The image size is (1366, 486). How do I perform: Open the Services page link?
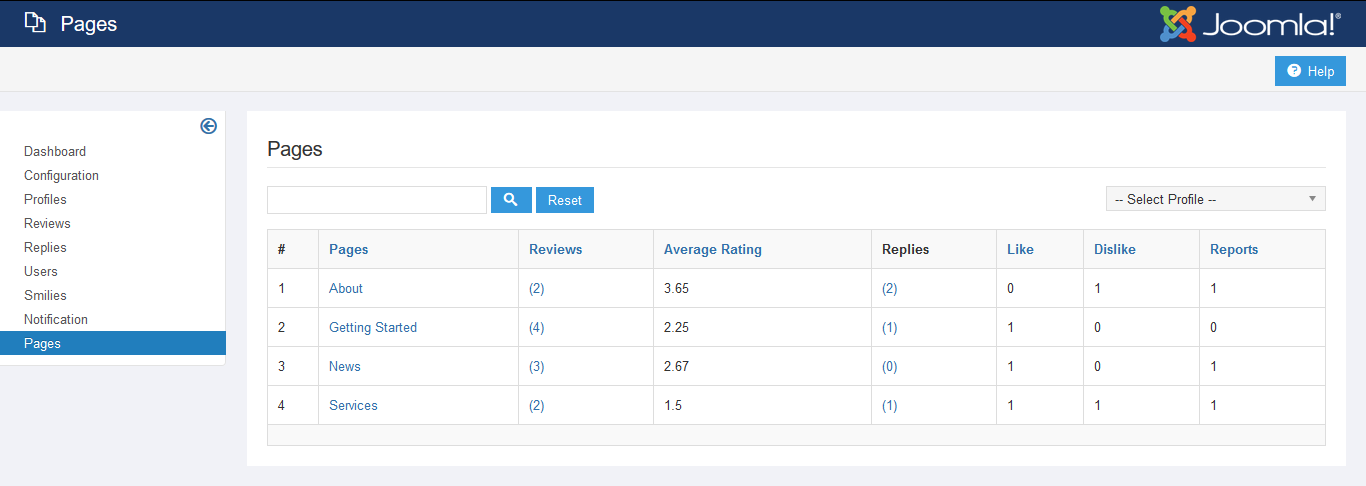pos(353,406)
